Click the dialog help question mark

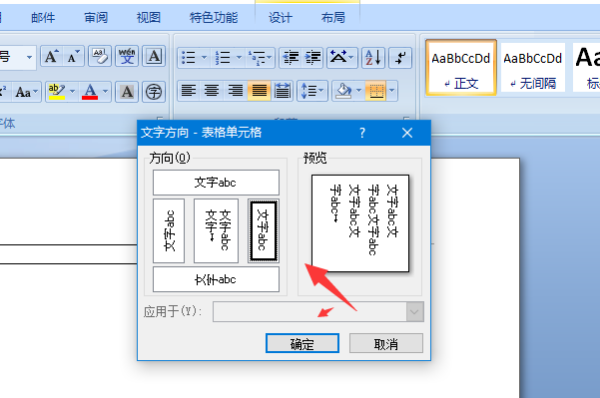coord(362,133)
